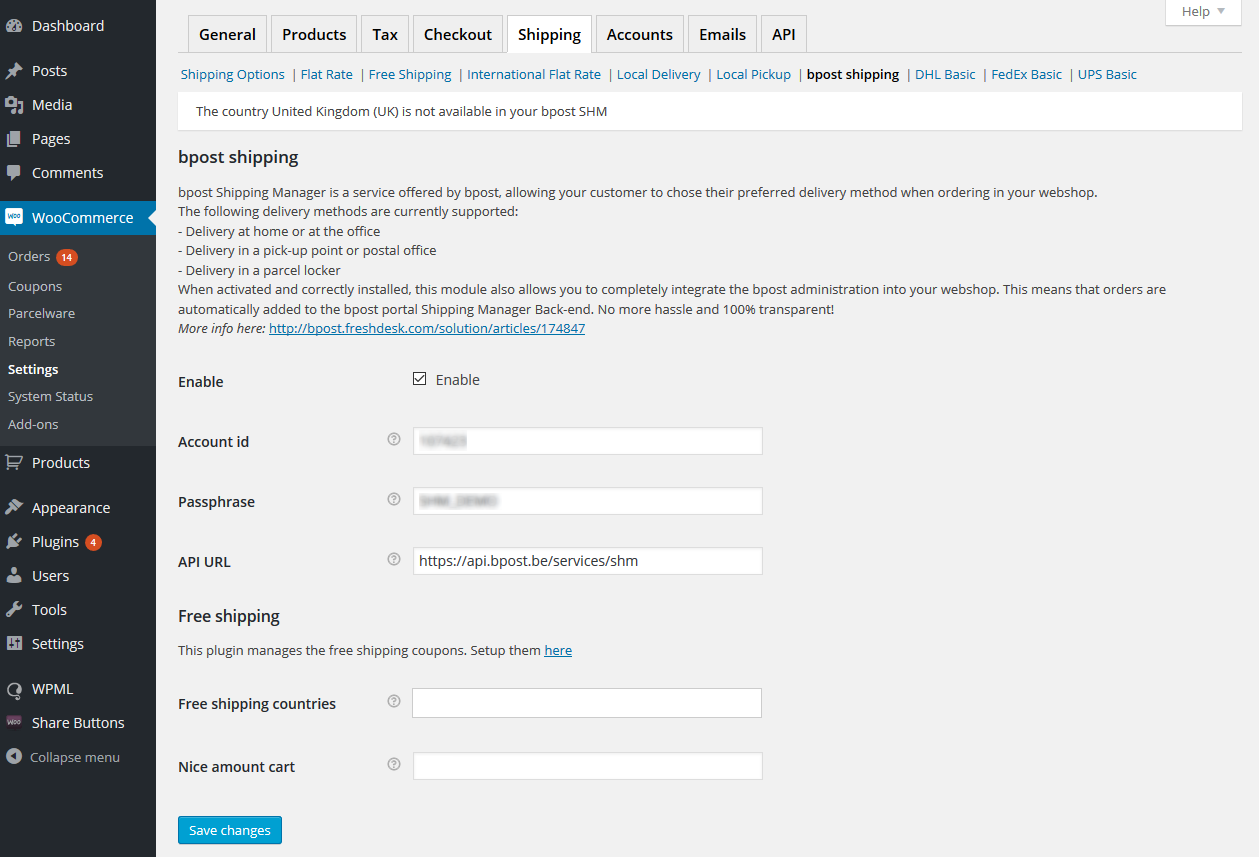This screenshot has height=857, width=1259.
Task: Click the Tools wrench icon
Action: click(x=14, y=610)
